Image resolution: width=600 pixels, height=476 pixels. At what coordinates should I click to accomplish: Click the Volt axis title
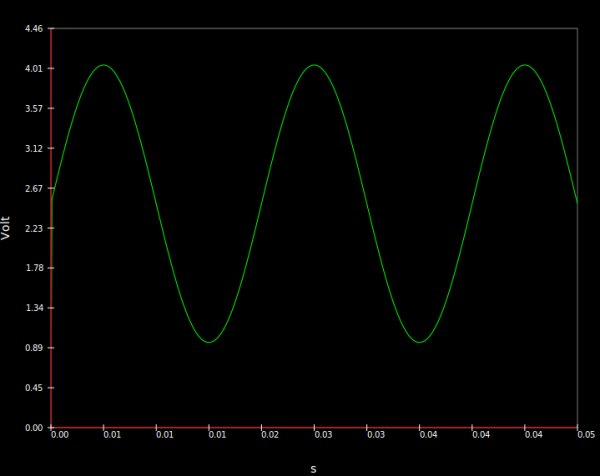(5, 228)
